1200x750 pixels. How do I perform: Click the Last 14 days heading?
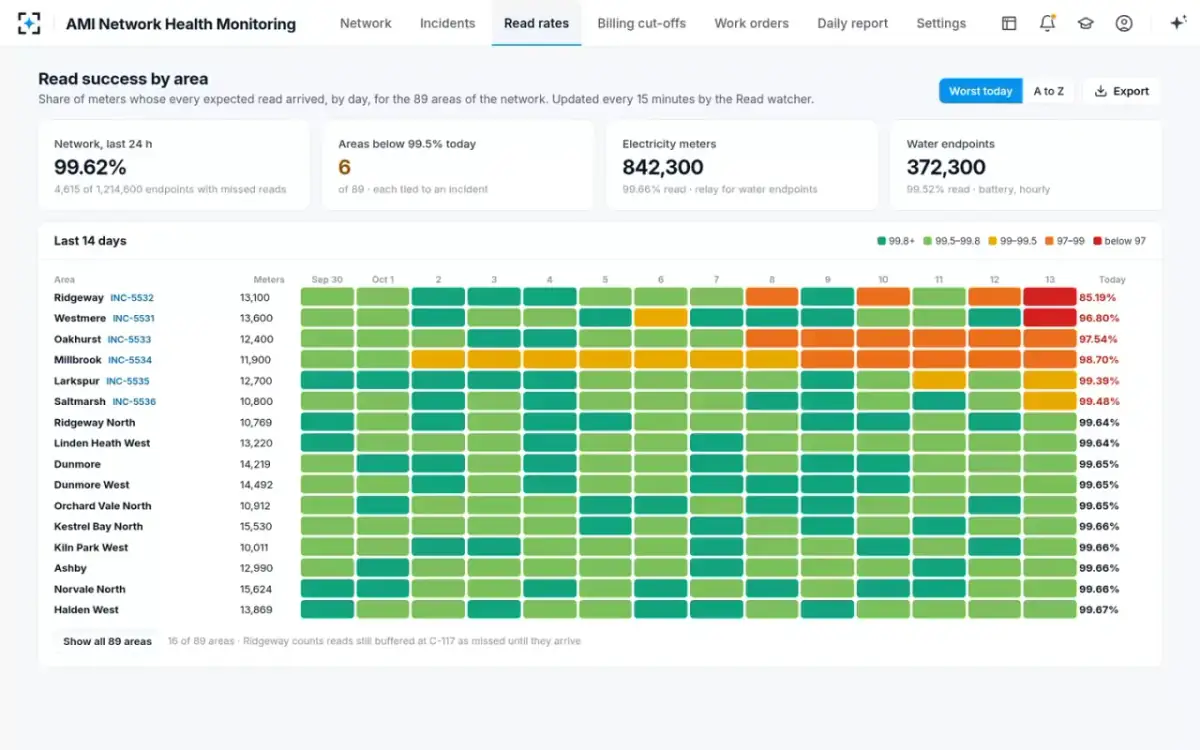pos(90,241)
